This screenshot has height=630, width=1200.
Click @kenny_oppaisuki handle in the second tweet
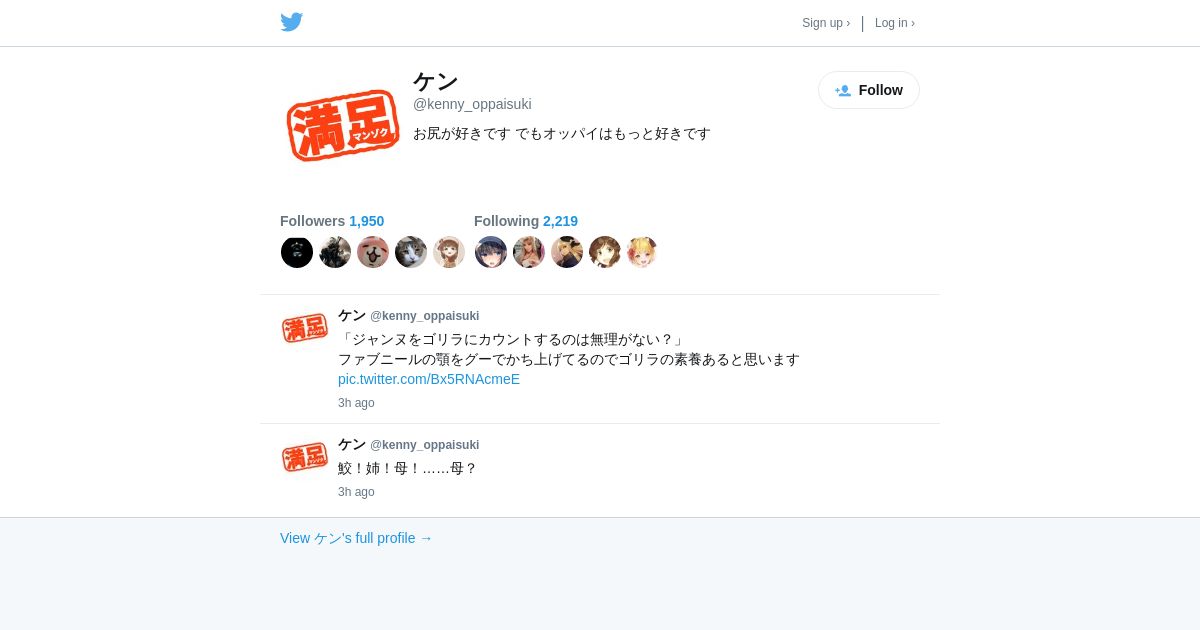tap(425, 445)
